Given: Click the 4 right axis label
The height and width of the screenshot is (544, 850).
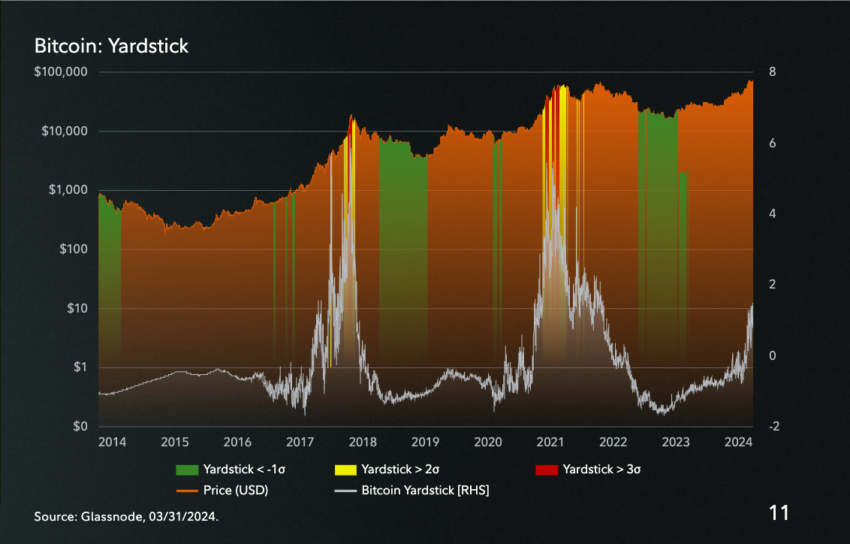Looking at the screenshot, I should point(772,214).
